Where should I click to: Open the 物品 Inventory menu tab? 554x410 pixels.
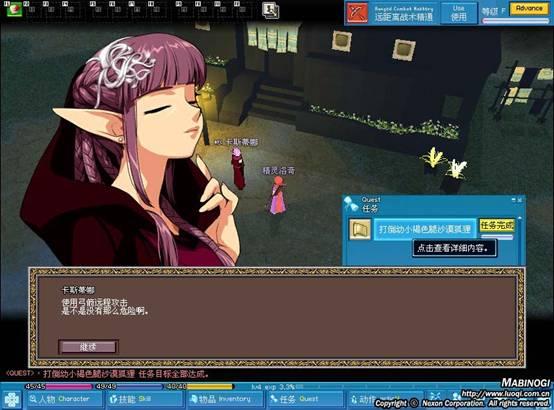[x=225, y=399]
